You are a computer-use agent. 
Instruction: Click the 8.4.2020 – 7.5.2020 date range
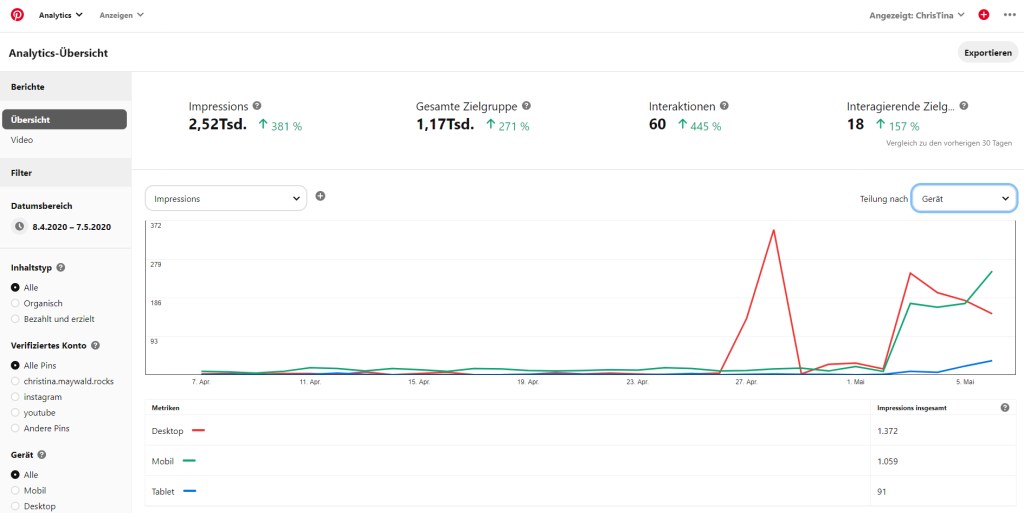tap(71, 227)
